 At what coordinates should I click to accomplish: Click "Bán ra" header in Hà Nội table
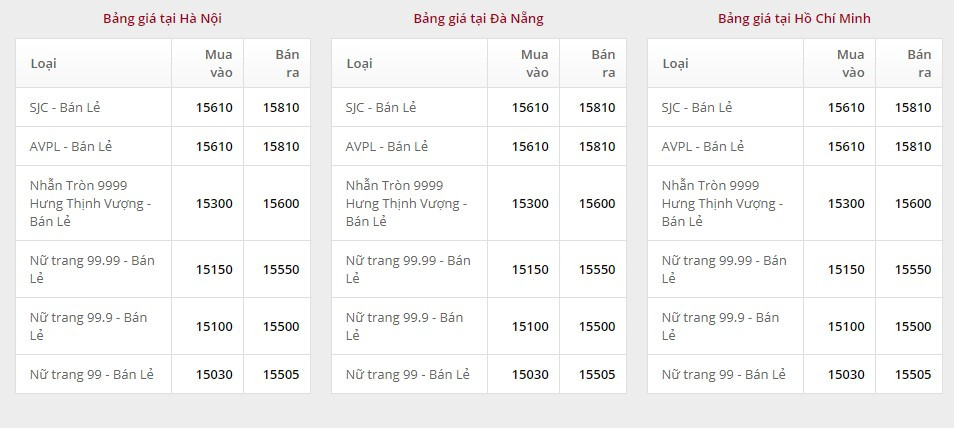[287, 63]
